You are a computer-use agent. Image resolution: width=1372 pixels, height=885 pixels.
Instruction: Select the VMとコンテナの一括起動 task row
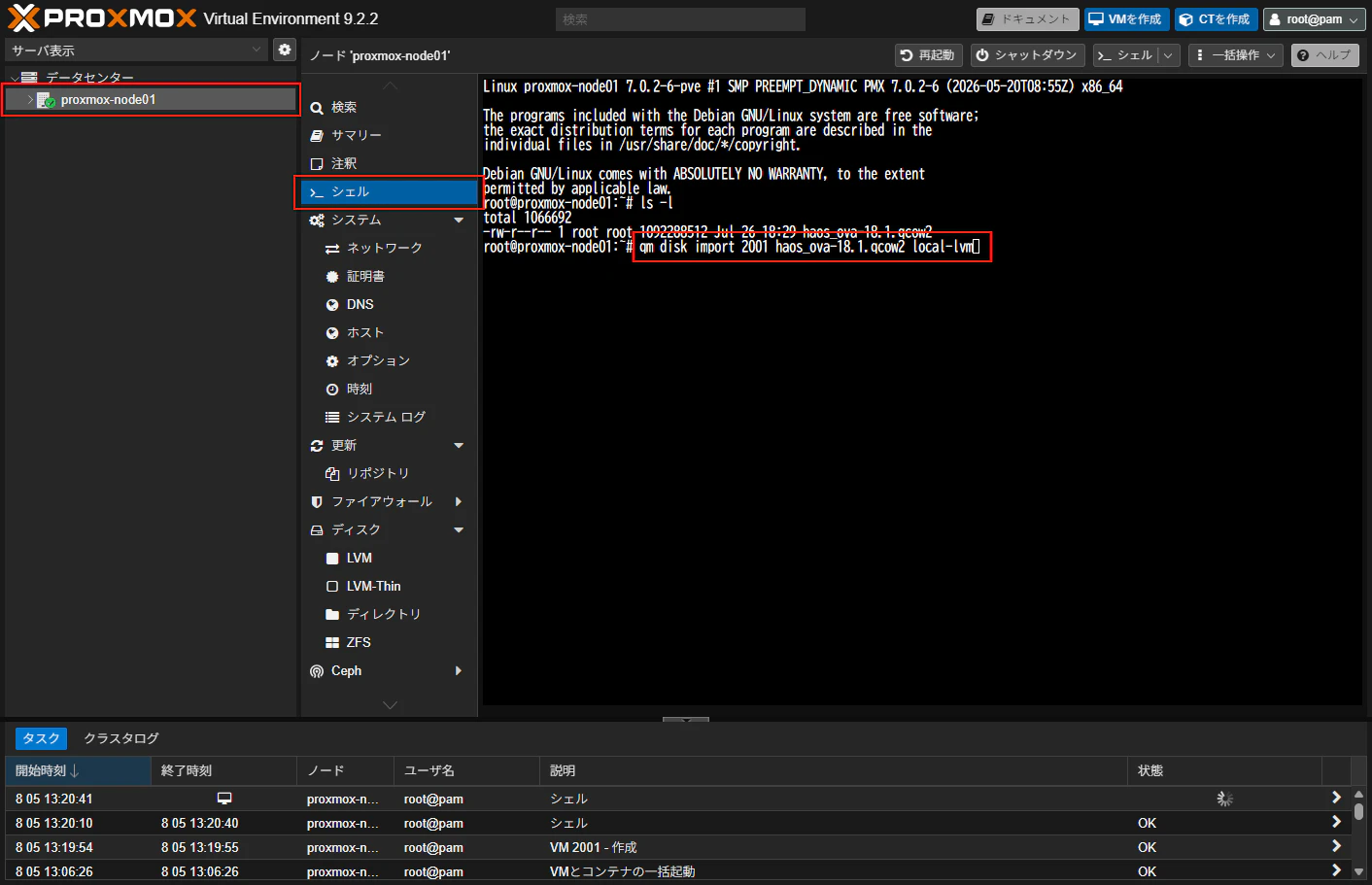click(677, 871)
